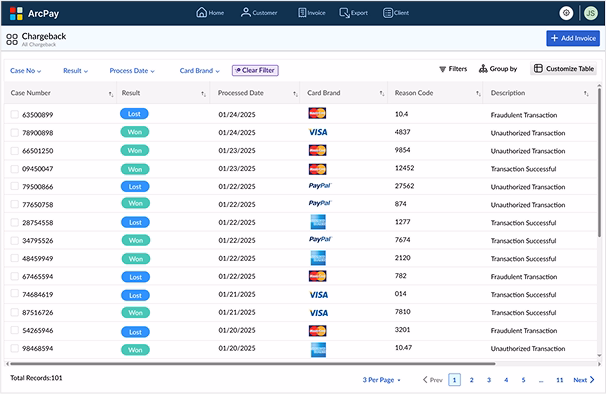Sort by Case Number column arrows
606x394 pixels.
[x=111, y=94]
